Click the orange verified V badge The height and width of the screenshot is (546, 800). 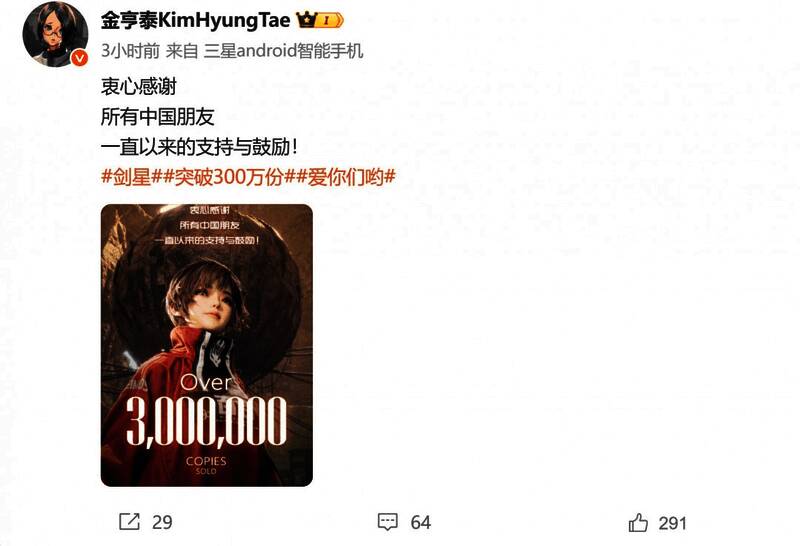tap(79, 59)
